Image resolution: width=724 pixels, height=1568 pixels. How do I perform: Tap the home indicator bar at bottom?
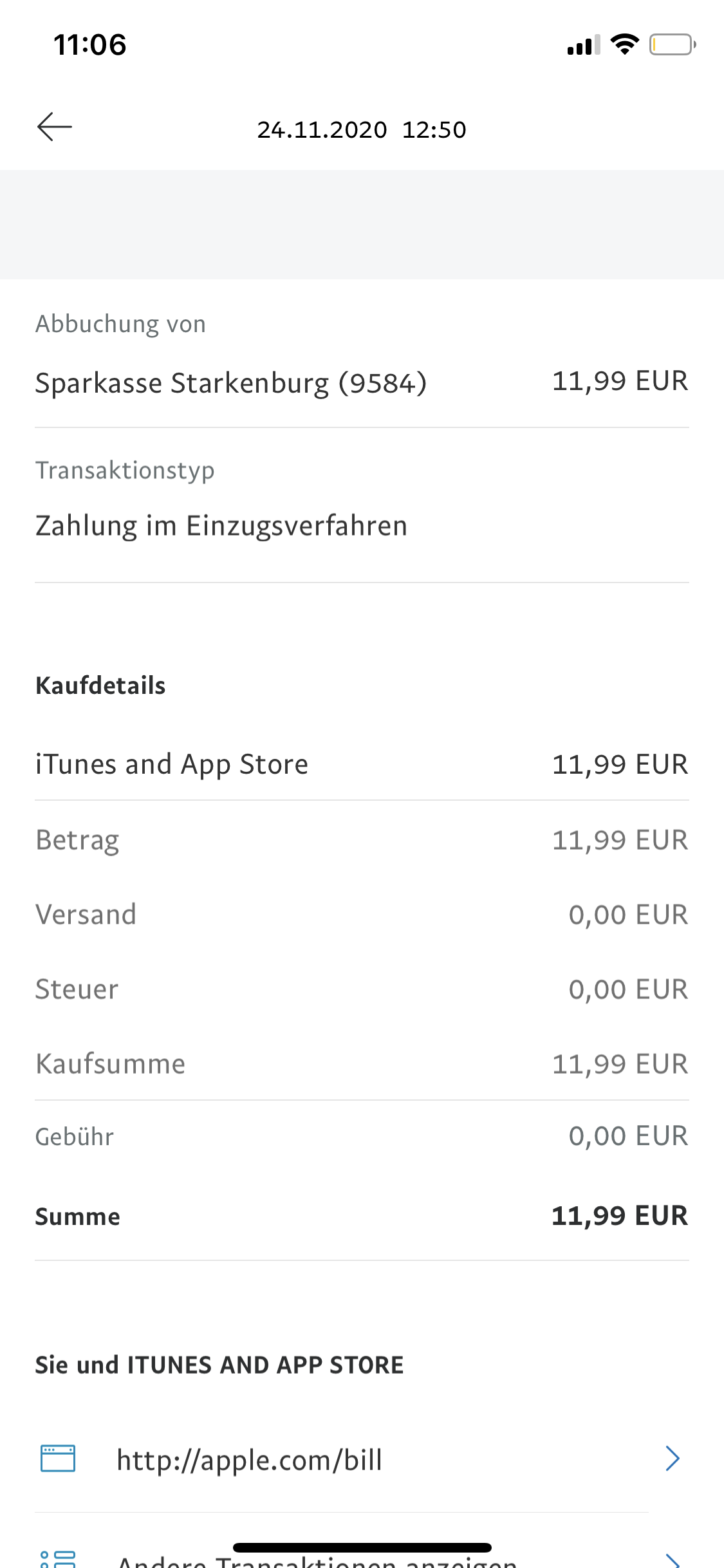click(362, 1547)
